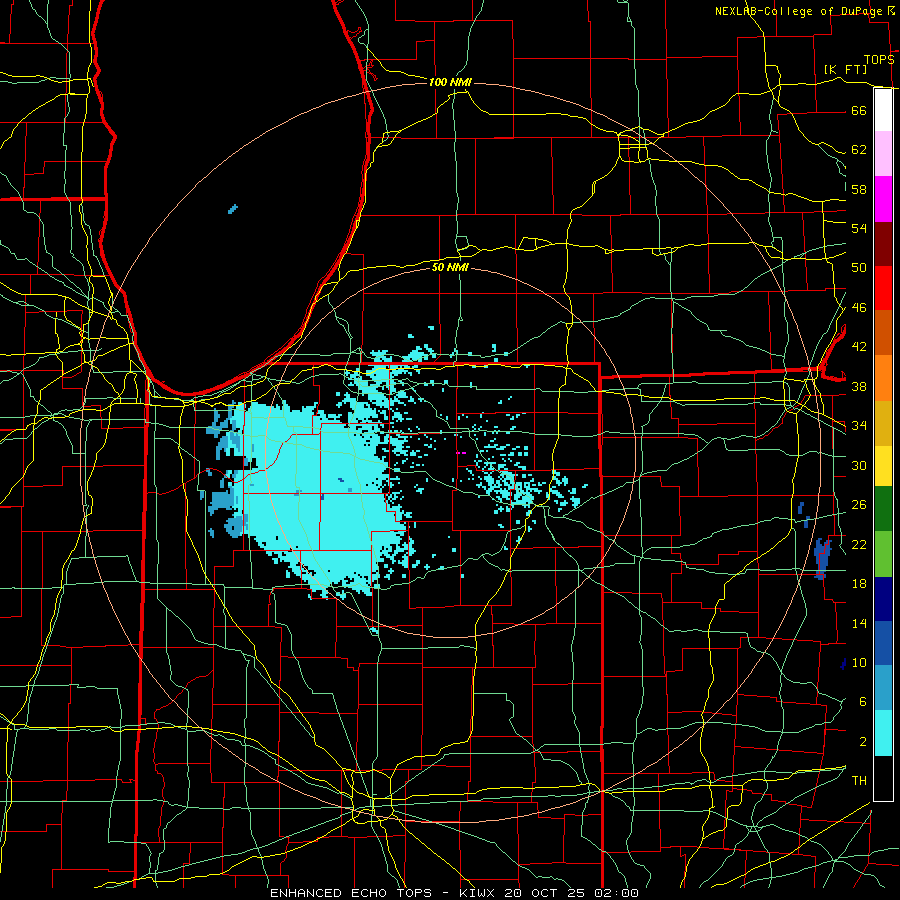This screenshot has width=900, height=900.
Task: Pick the bright orange legend band
Action: tap(883, 378)
